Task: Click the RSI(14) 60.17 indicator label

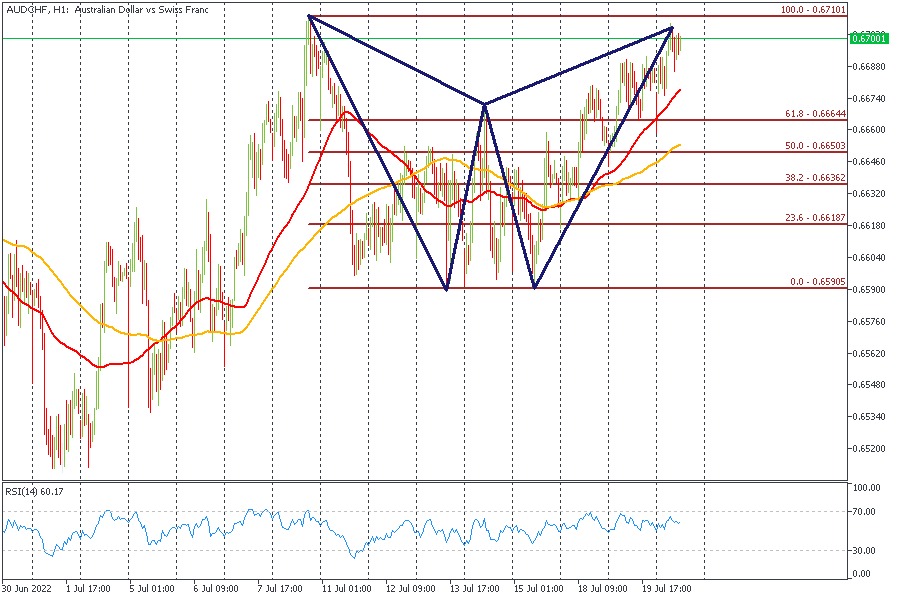Action: pos(35,491)
